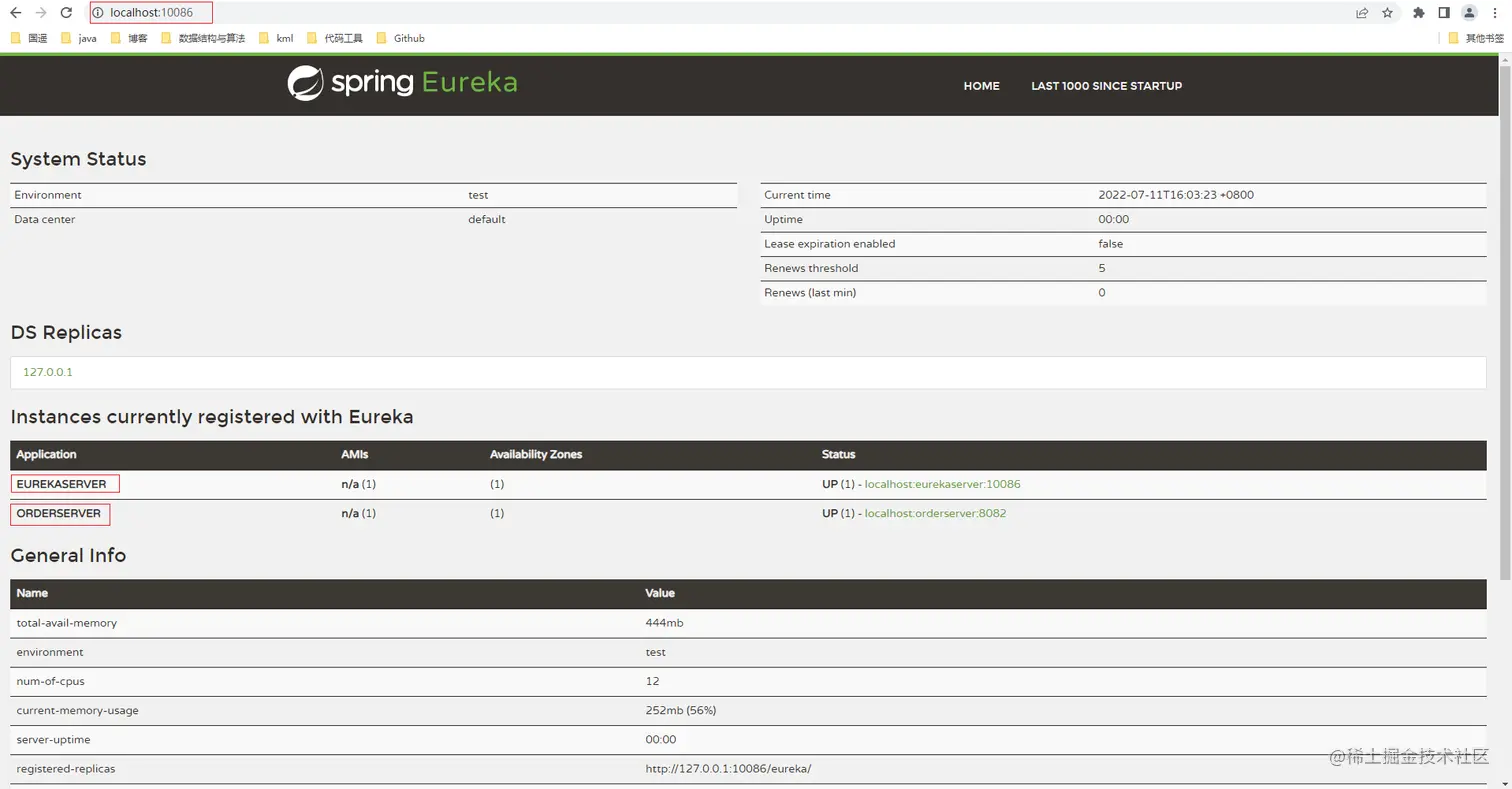Image resolution: width=1512 pixels, height=789 pixels.
Task: Click the localhost:10086 address bar
Action: tap(151, 13)
